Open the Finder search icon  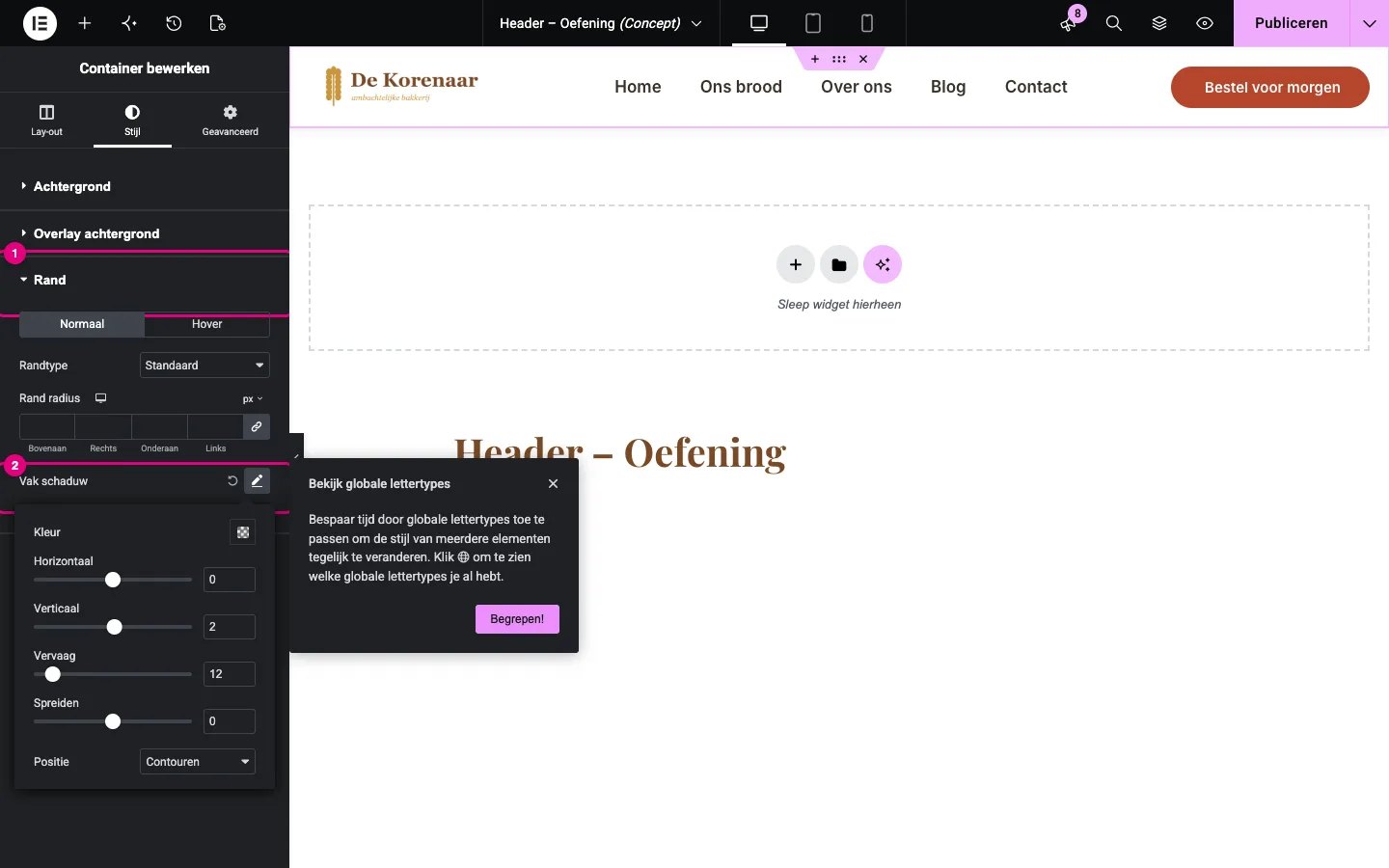(1114, 23)
